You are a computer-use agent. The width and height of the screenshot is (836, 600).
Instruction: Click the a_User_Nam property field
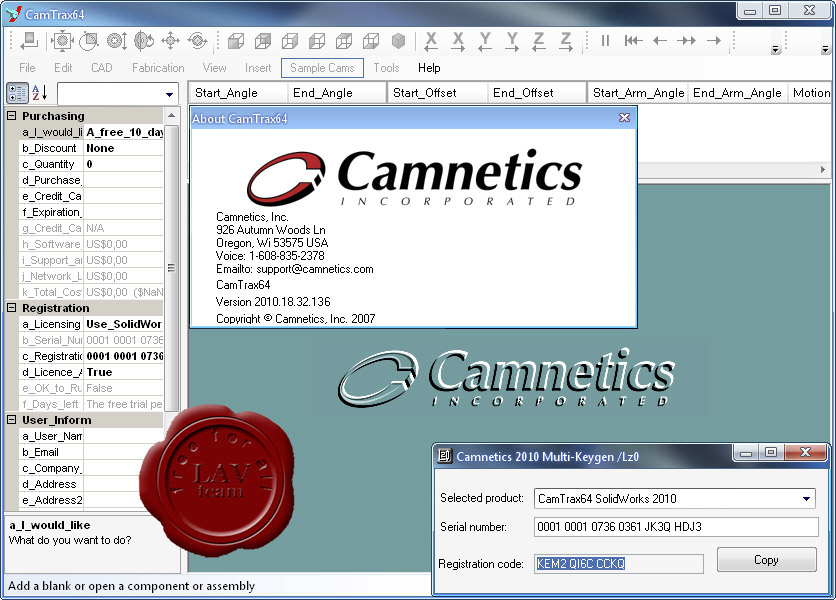[x=124, y=436]
